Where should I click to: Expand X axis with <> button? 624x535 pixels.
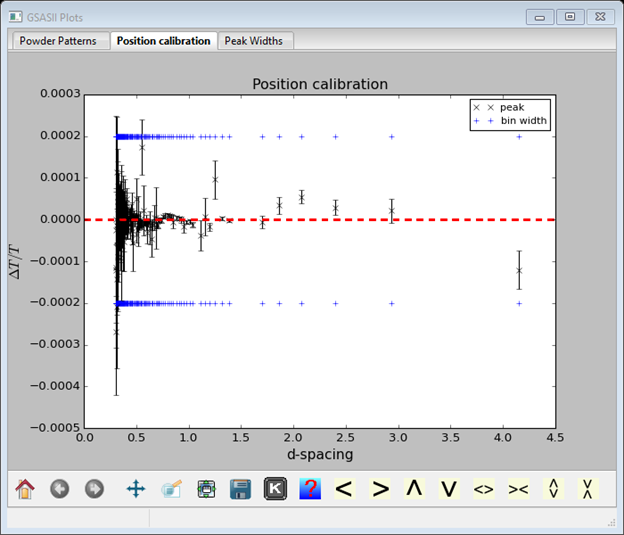[483, 489]
